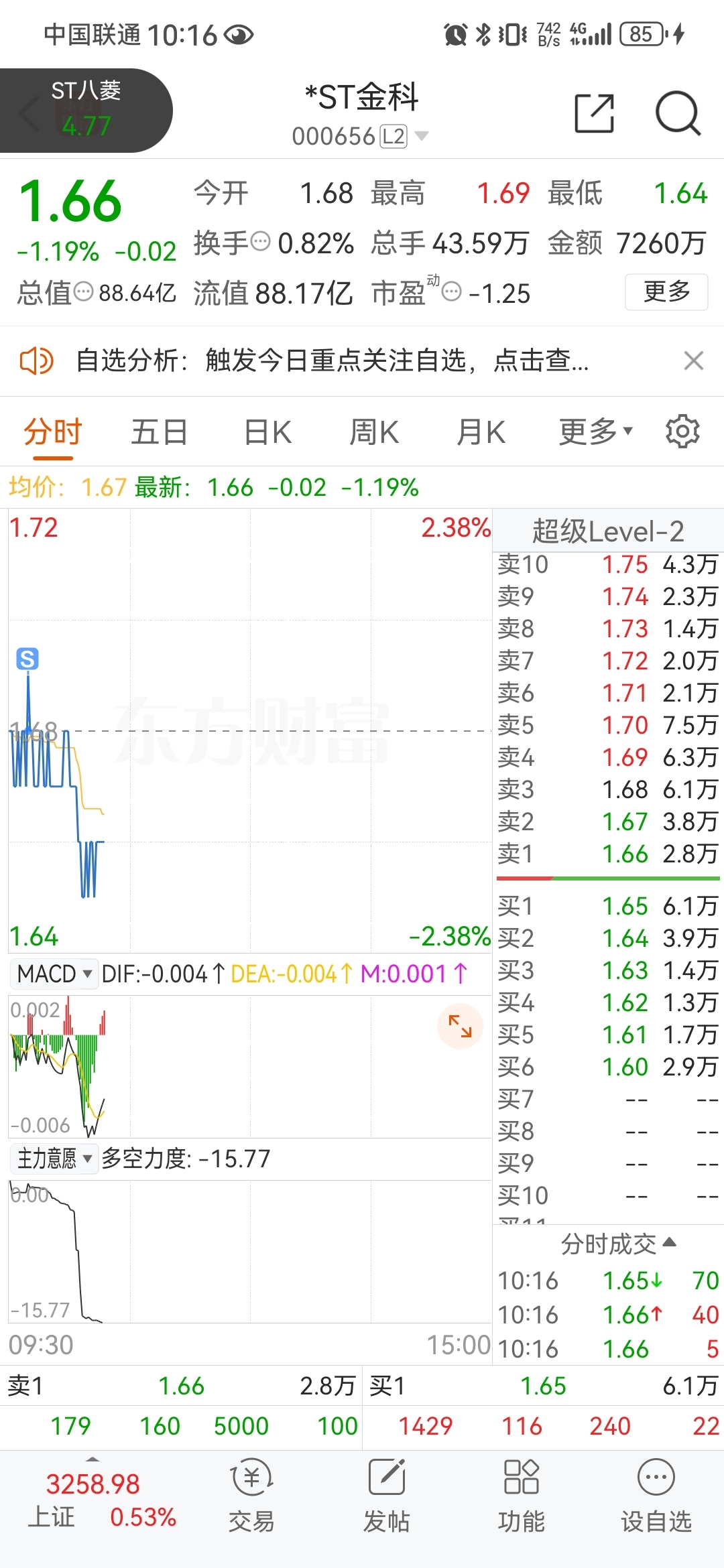Go back to ST八菱 stock
Screen dimensions: 724x1568
[x=86, y=111]
